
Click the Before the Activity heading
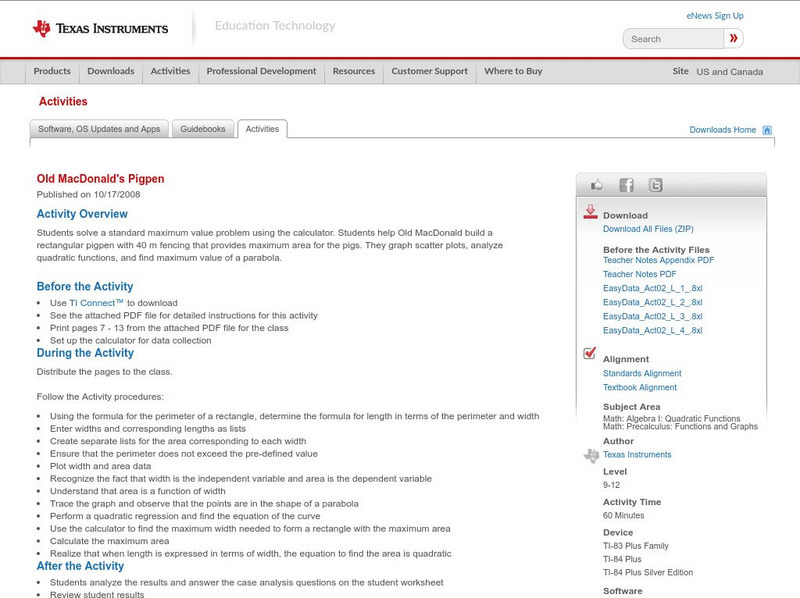[x=85, y=287]
